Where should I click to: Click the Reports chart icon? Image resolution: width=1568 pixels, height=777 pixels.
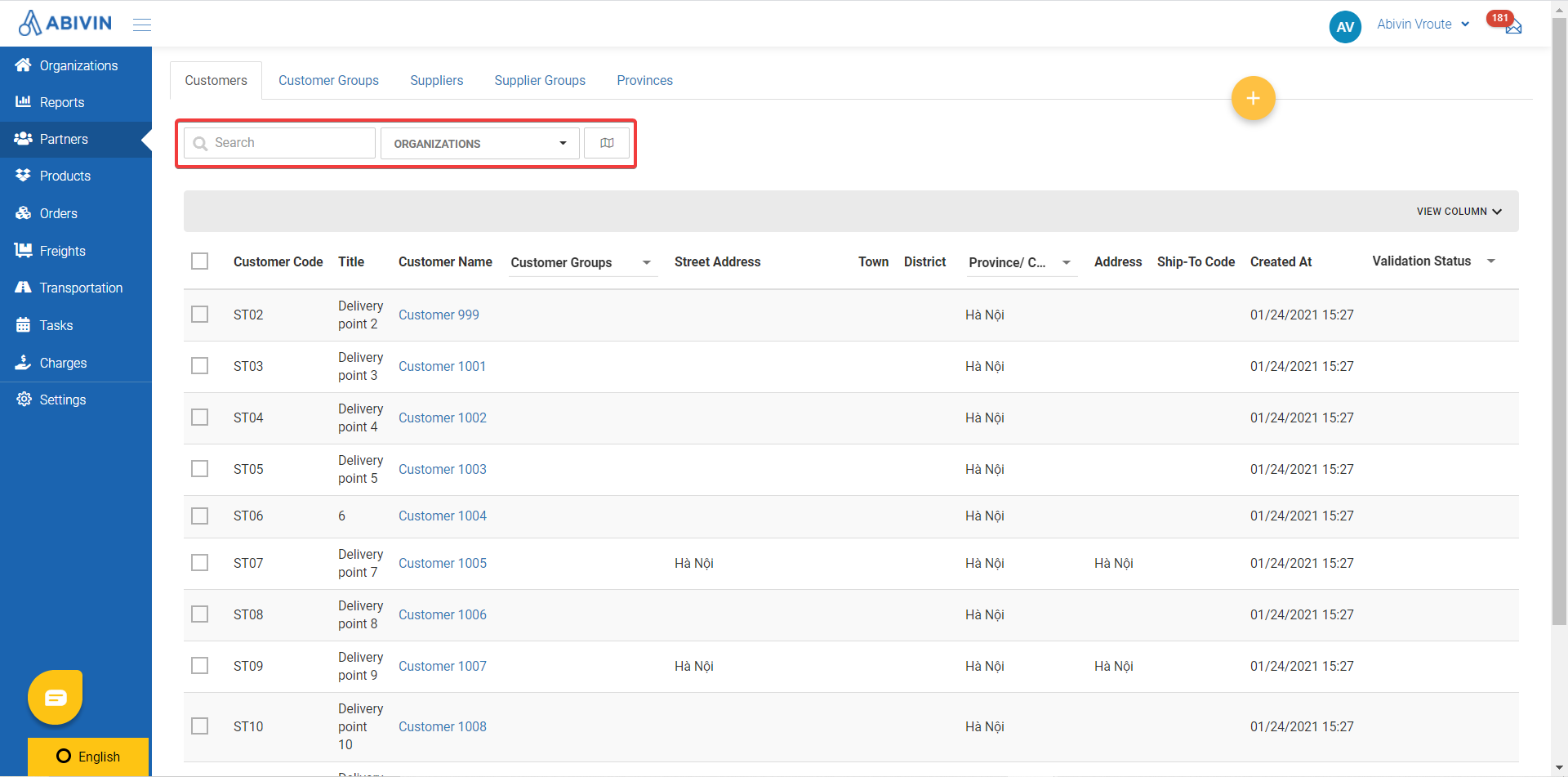(23, 101)
